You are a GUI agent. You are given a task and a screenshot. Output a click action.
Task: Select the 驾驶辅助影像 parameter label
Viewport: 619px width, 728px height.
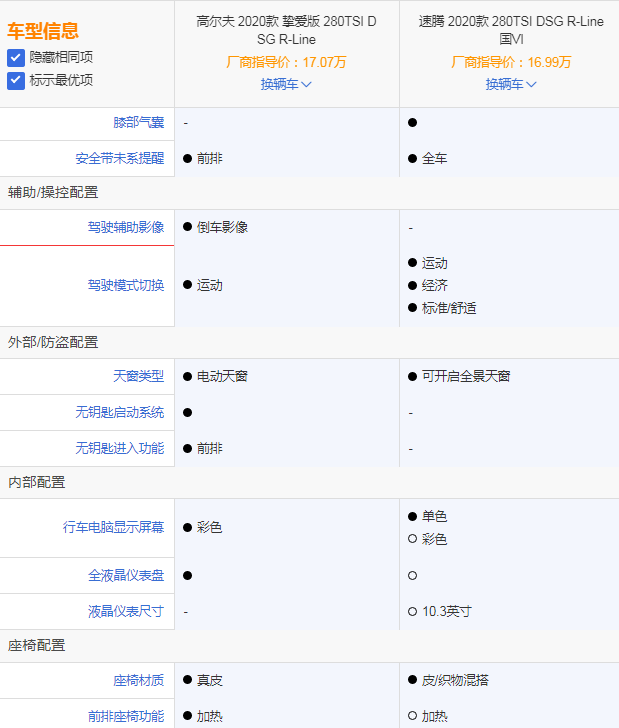tap(125, 227)
